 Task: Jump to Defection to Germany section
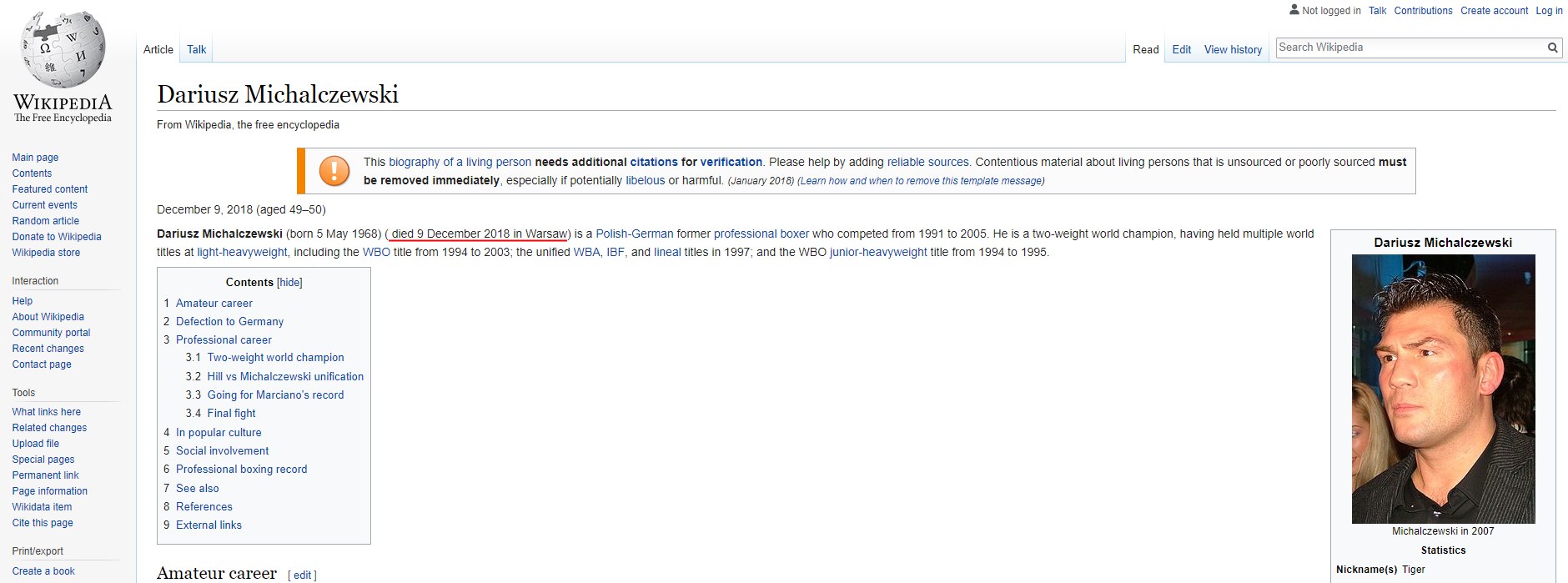229,322
